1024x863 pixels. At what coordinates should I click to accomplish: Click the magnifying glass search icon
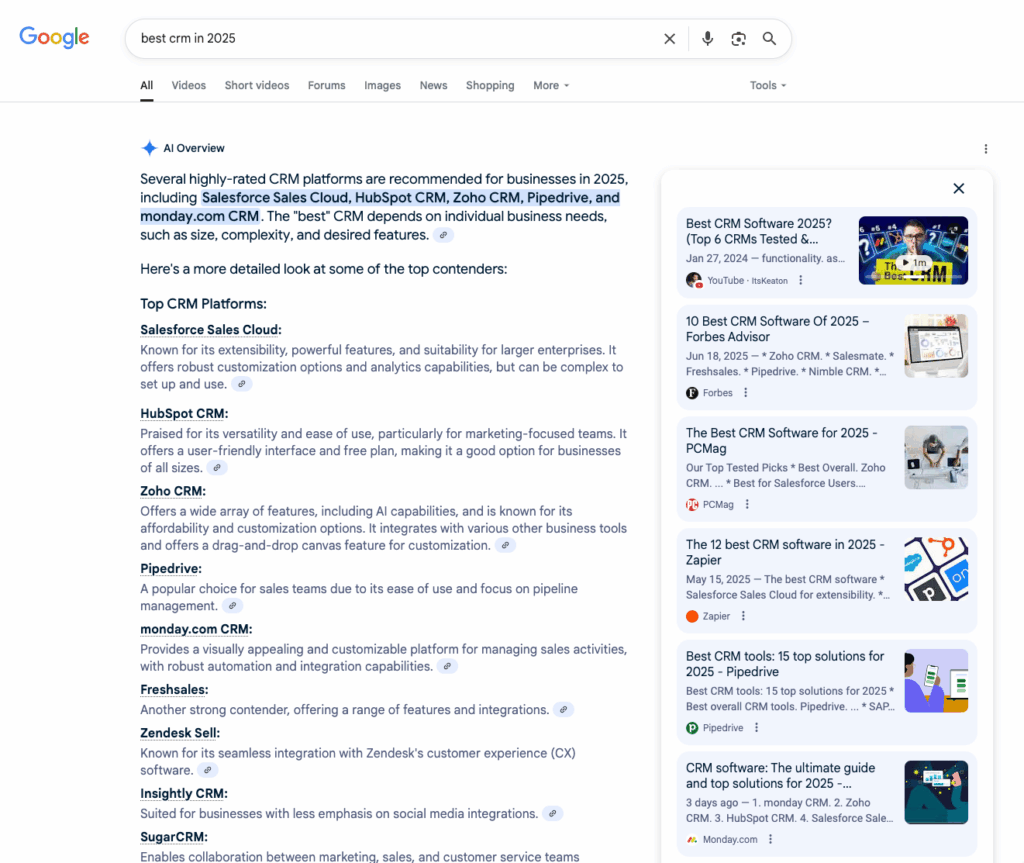point(769,39)
